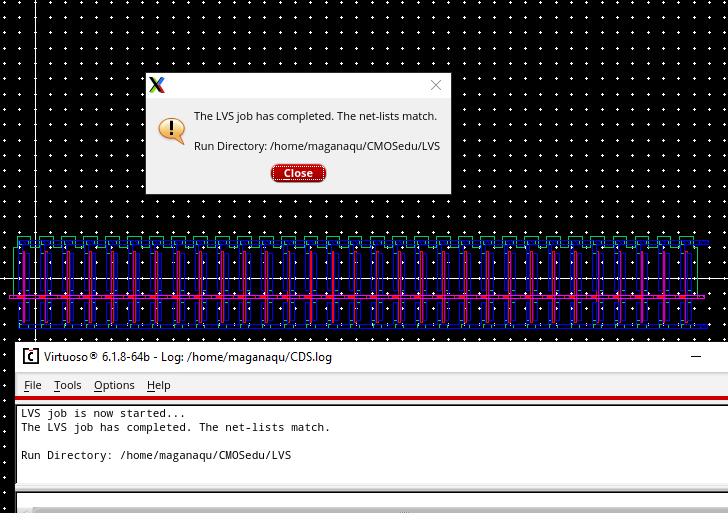The height and width of the screenshot is (513, 728).
Task: Click the Run Directory line in the log output
Action: pyautogui.click(x=156, y=455)
